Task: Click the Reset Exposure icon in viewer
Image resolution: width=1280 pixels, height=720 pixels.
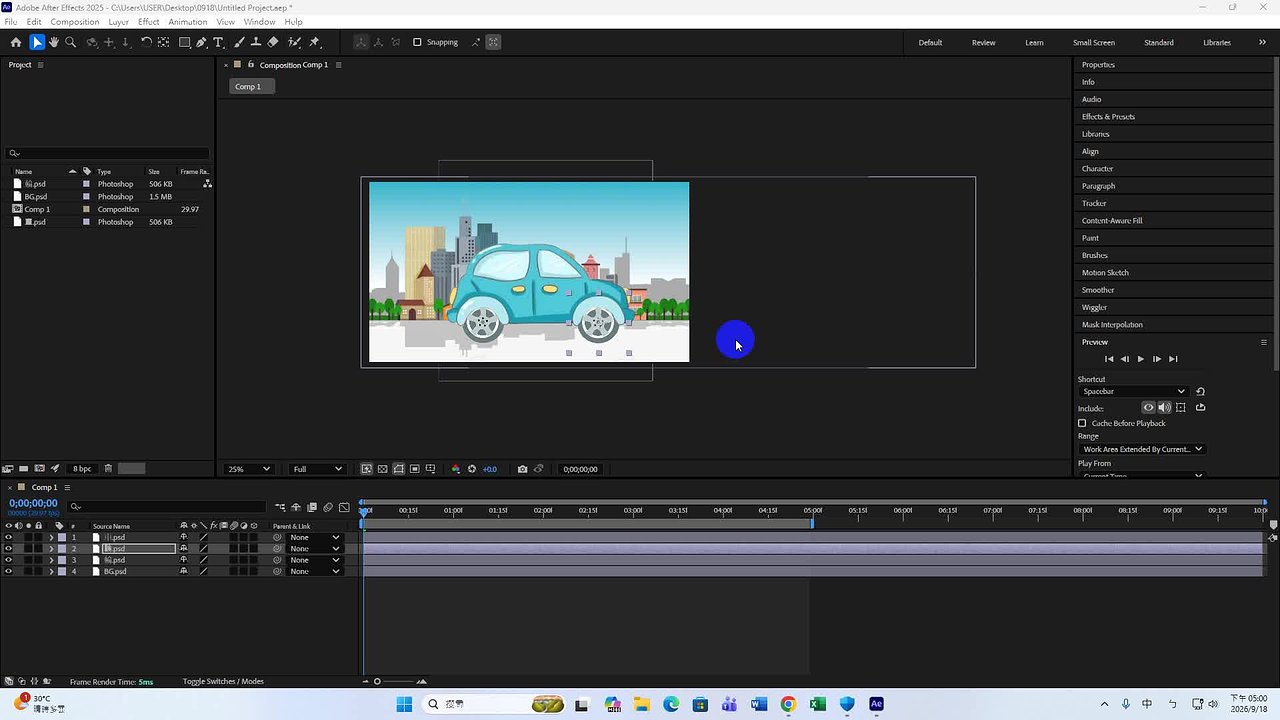Action: tap(472, 469)
